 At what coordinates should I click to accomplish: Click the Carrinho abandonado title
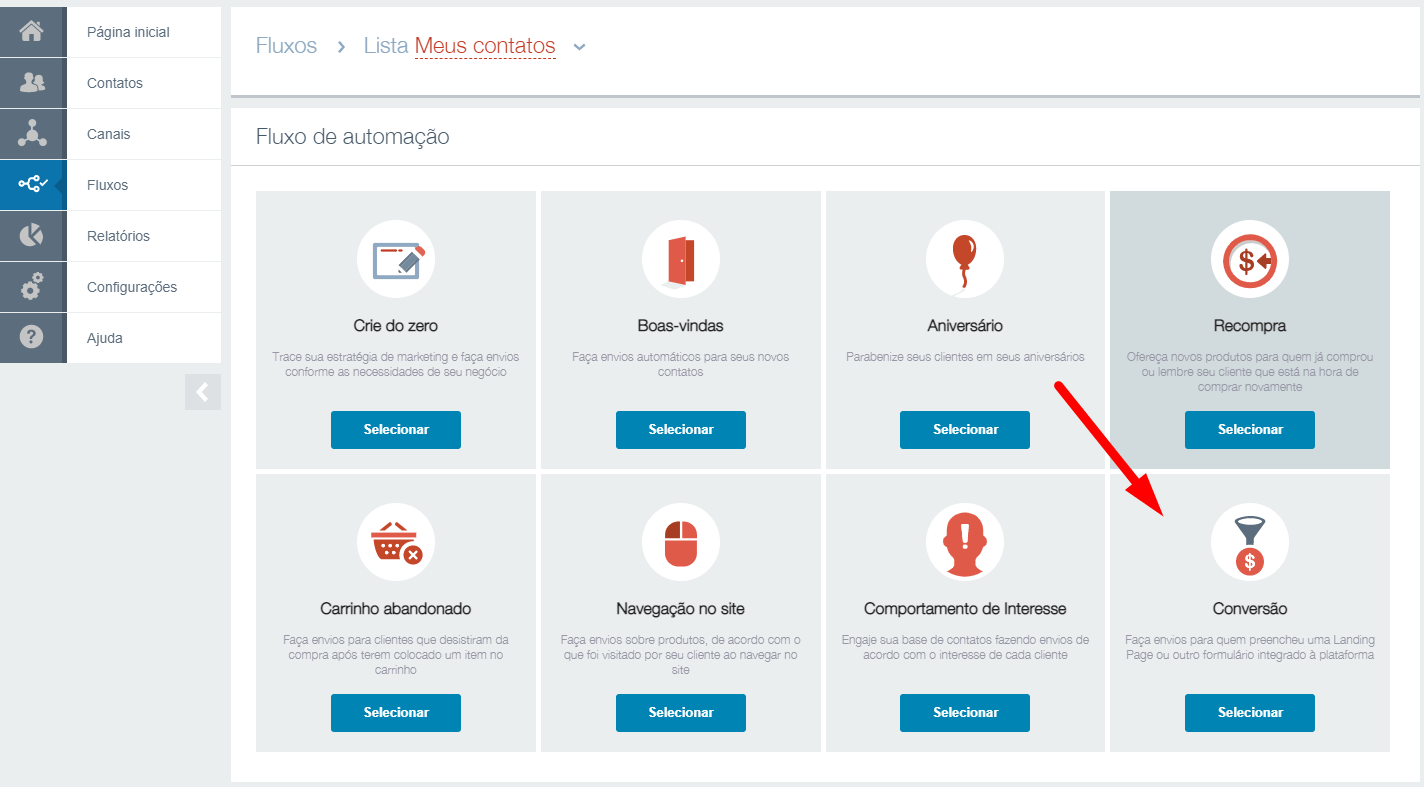(396, 608)
